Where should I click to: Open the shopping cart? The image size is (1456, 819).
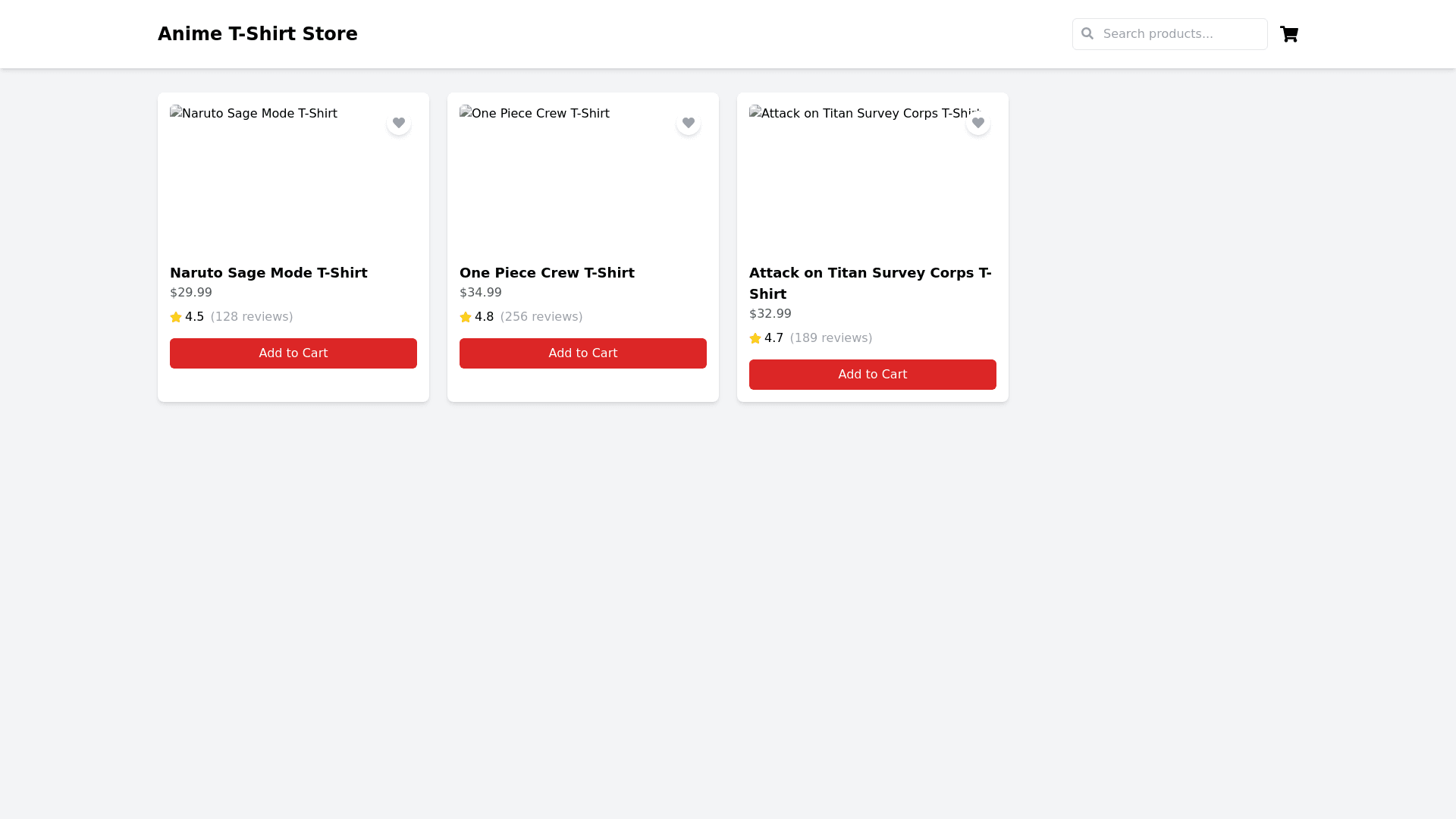(x=1289, y=34)
